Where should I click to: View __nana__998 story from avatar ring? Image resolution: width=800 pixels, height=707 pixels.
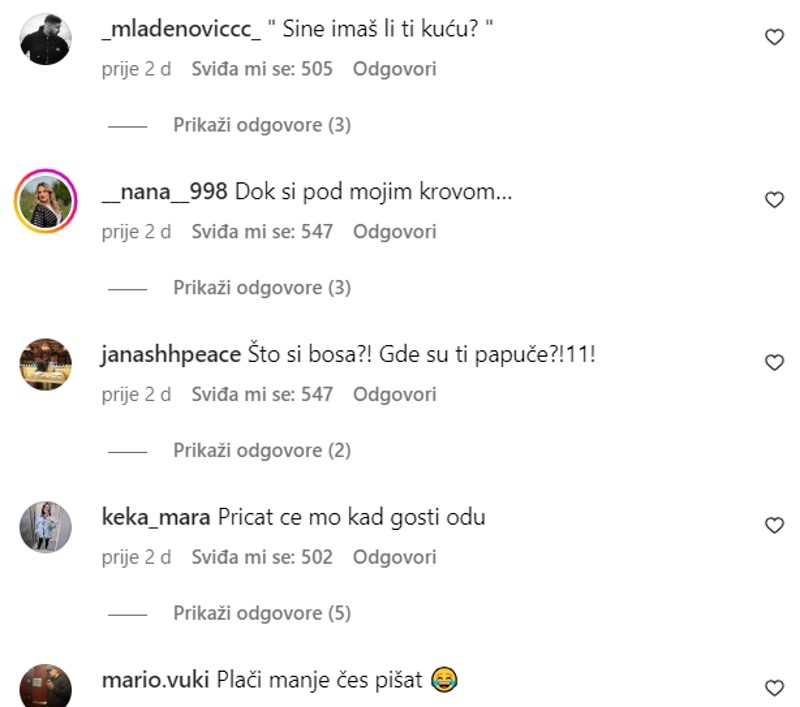pyautogui.click(x=45, y=201)
